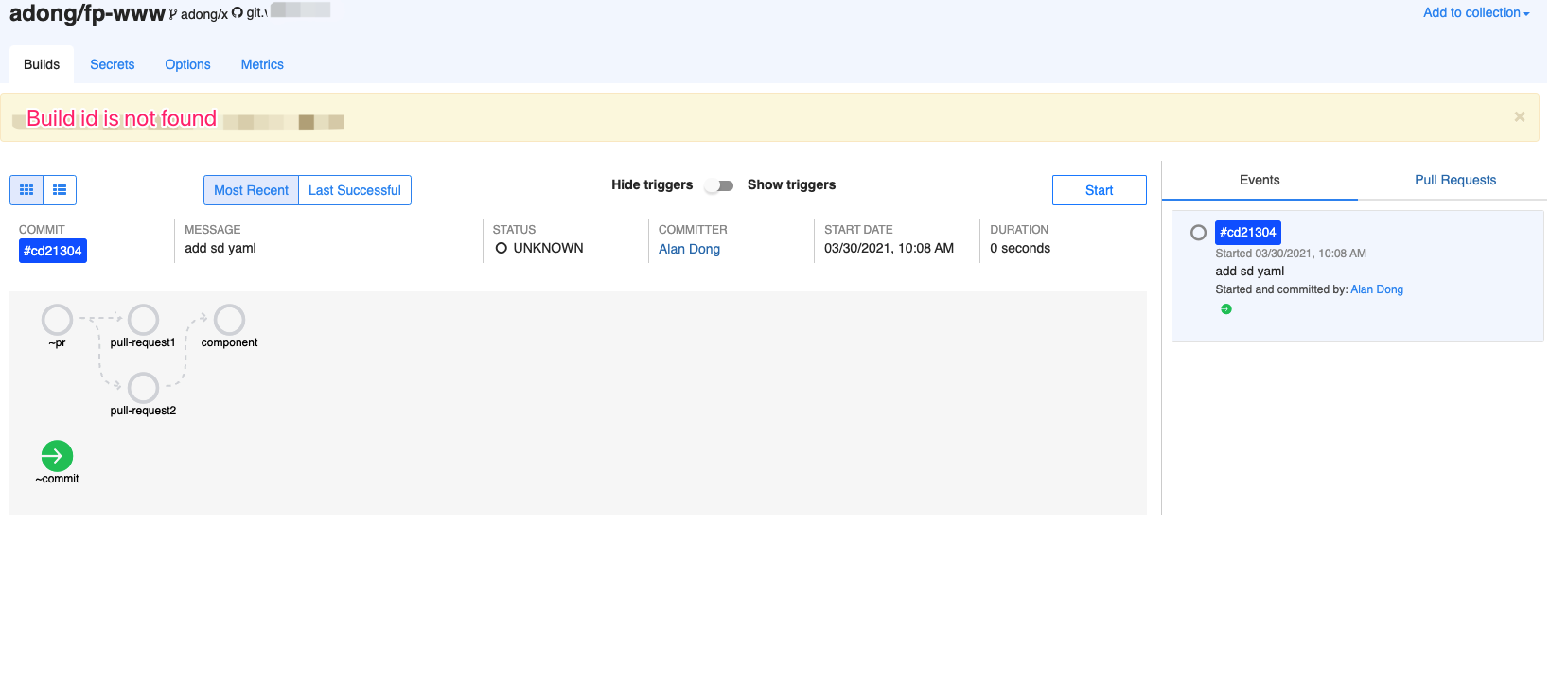Click #cd21304 badge in Events panel
The height and width of the screenshot is (684, 1568).
[x=1247, y=232]
